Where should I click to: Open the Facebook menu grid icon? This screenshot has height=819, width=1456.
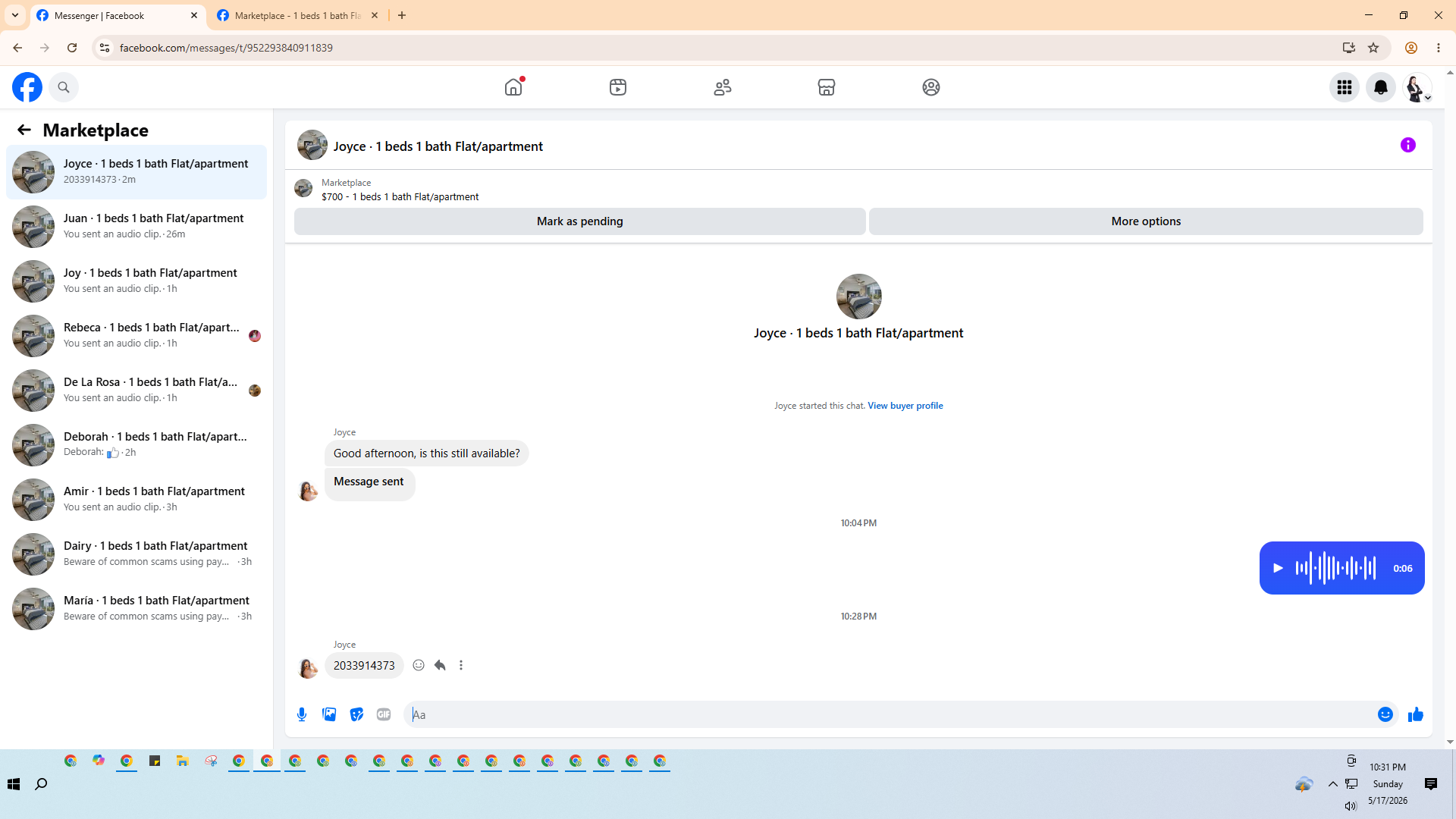coord(1345,87)
